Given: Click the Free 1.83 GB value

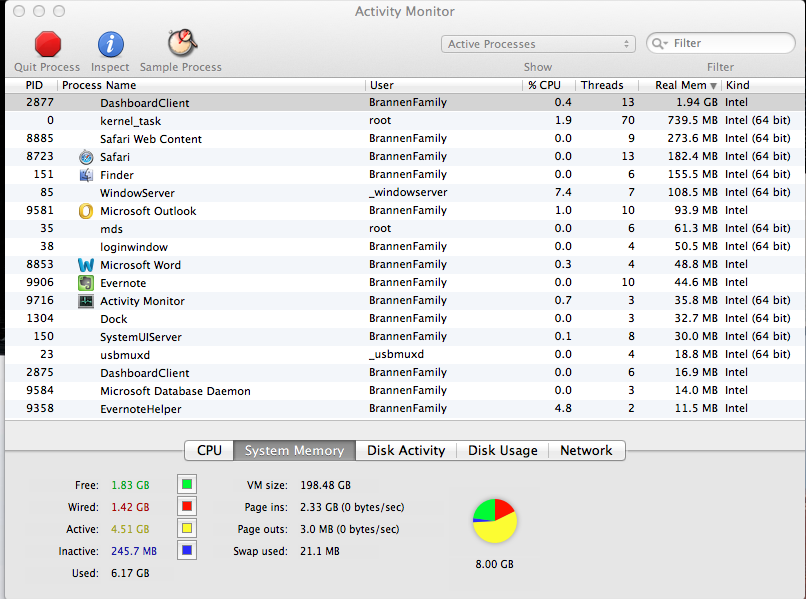Looking at the screenshot, I should pyautogui.click(x=131, y=485).
